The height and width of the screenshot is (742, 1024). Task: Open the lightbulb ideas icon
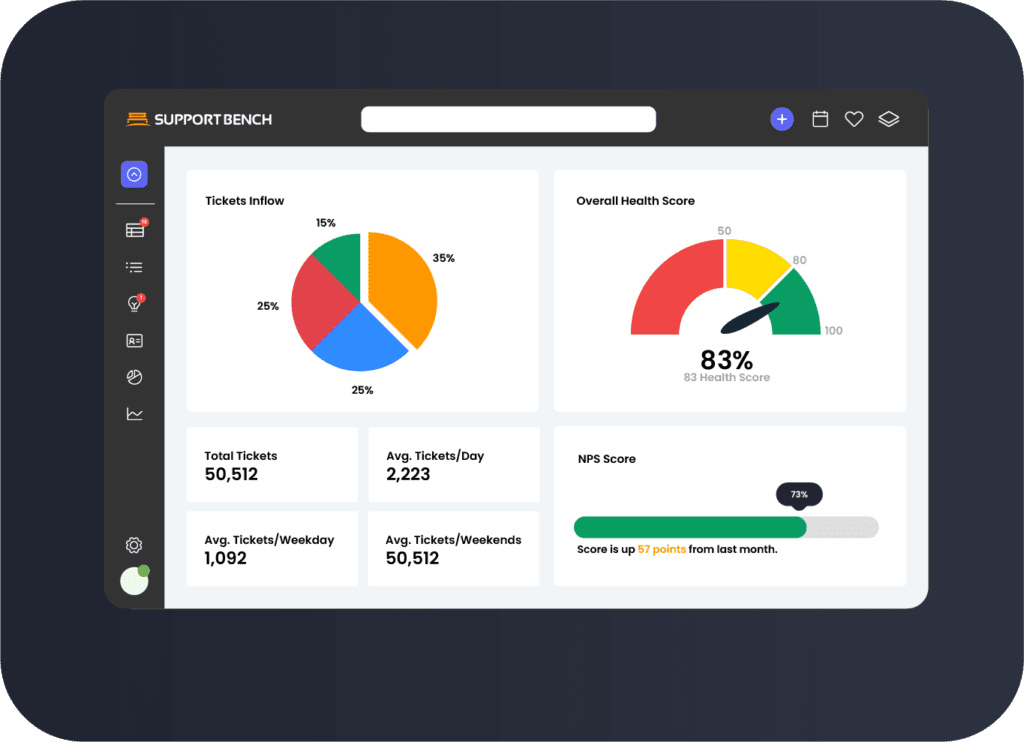[x=135, y=304]
